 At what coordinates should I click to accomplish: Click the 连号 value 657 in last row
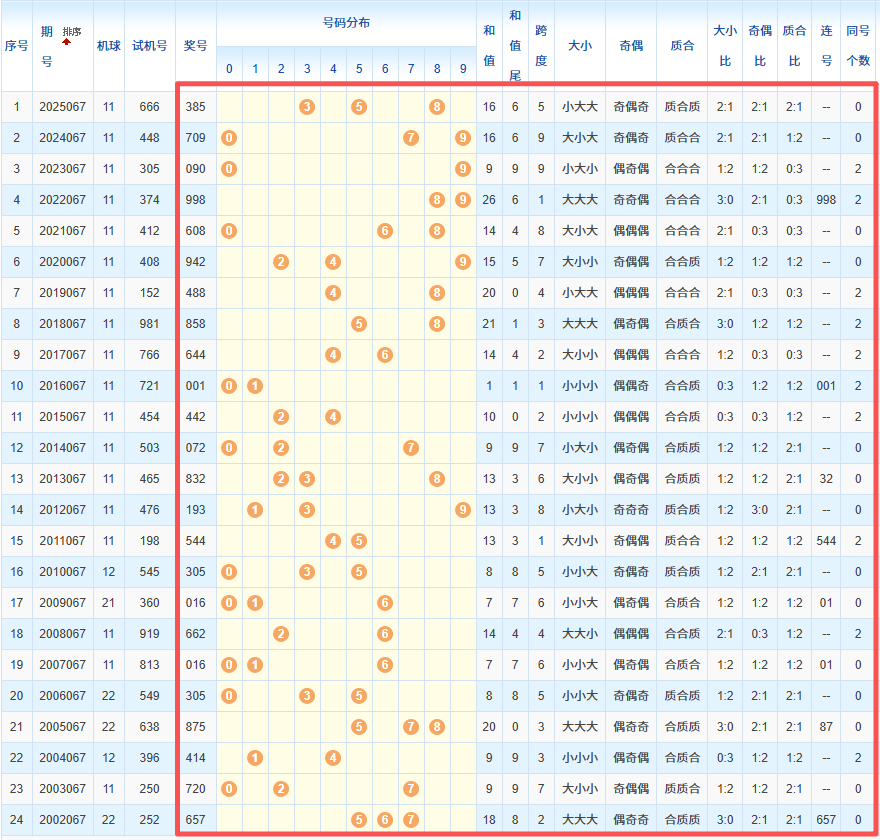(x=826, y=820)
